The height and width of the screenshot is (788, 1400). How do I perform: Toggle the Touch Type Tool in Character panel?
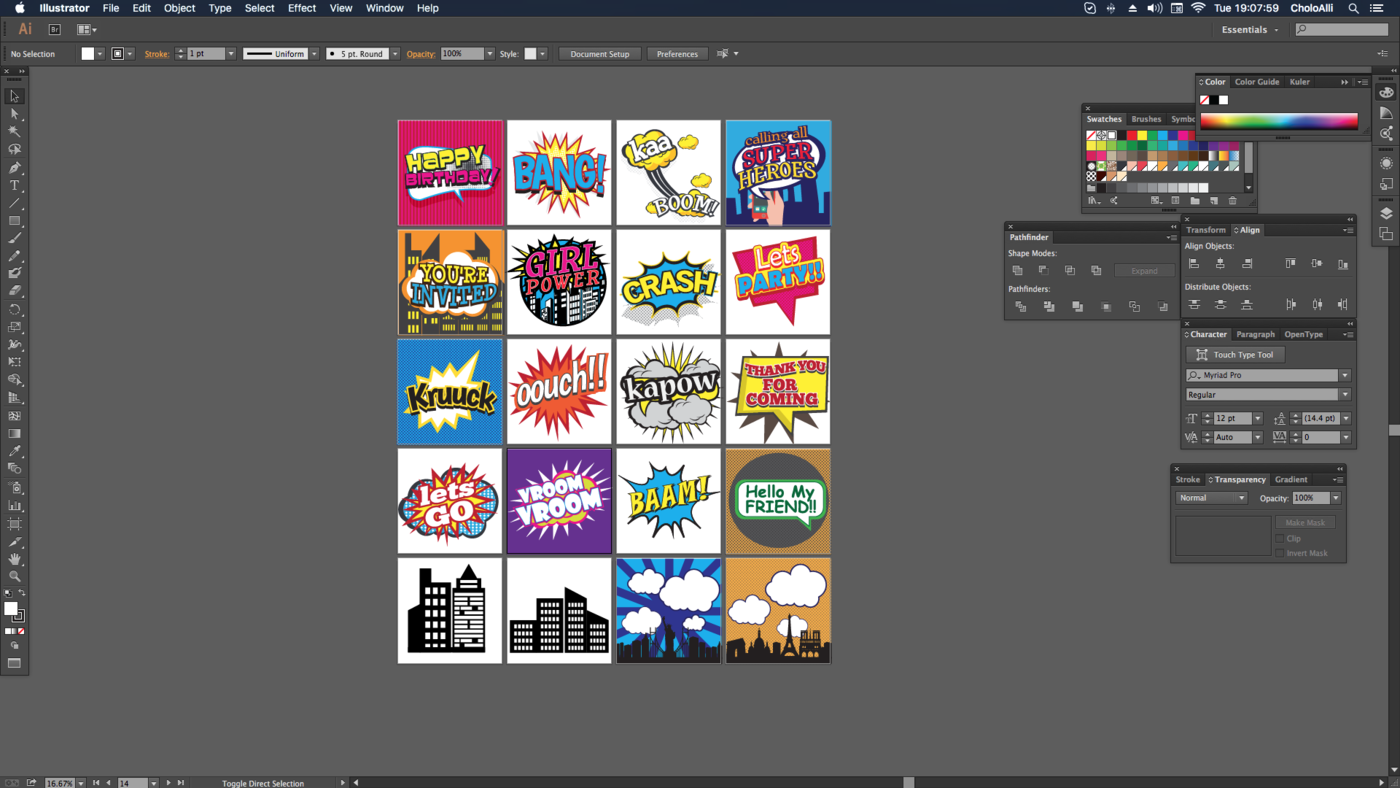1235,354
